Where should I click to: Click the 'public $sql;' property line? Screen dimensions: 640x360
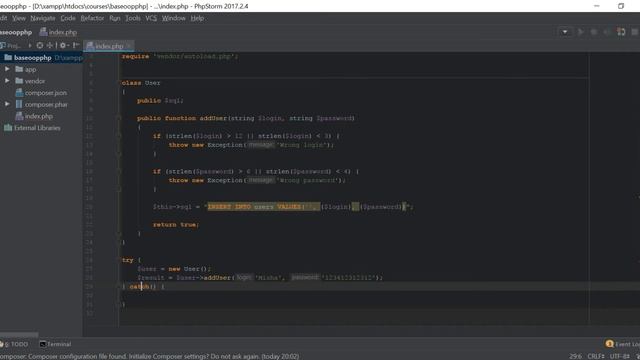(x=160, y=100)
